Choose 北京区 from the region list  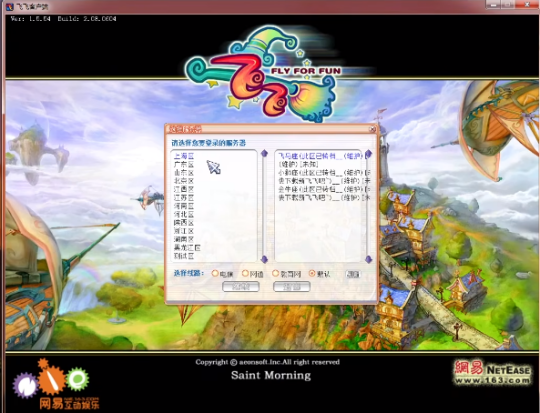pyautogui.click(x=184, y=181)
